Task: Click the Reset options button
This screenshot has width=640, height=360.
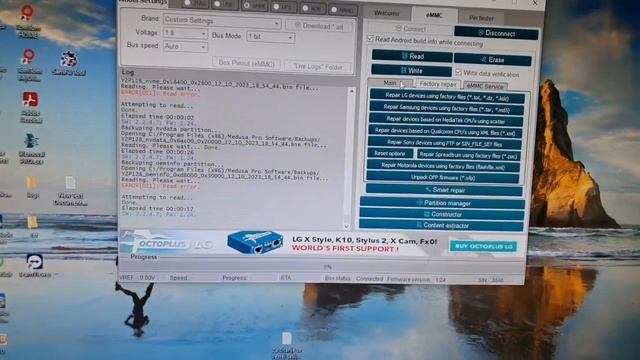Action: 390,153
